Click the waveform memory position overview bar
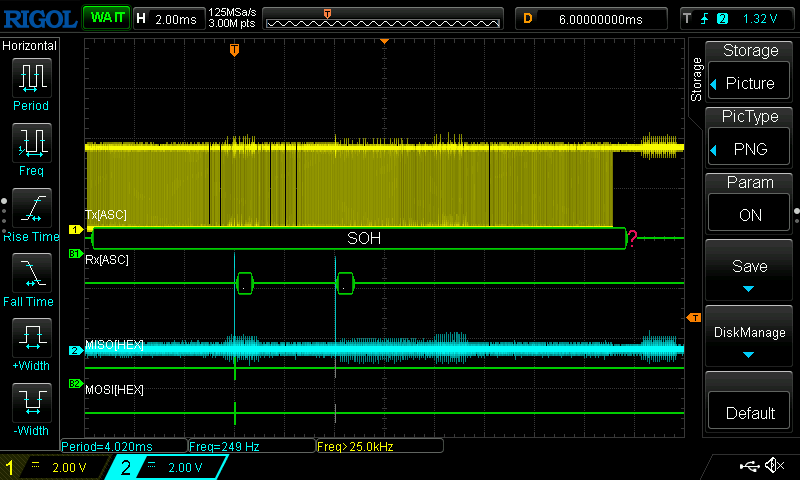This screenshot has width=800, height=480. click(383, 18)
